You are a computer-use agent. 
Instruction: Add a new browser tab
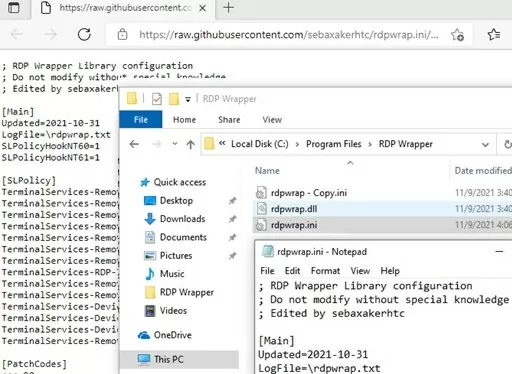228,7
